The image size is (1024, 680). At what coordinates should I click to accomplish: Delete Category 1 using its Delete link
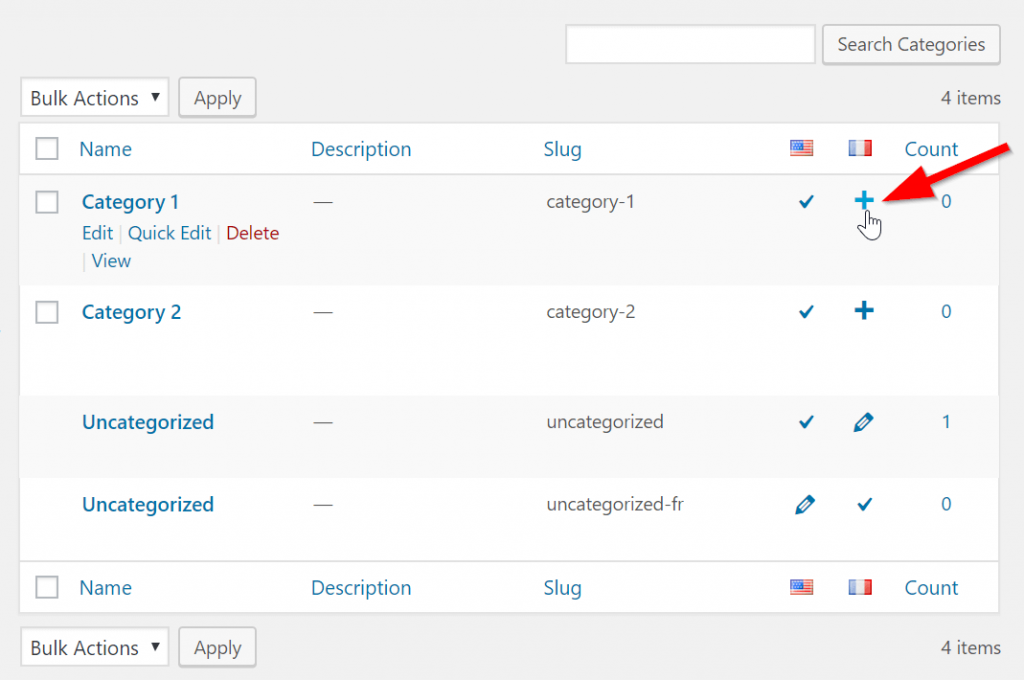[x=252, y=232]
